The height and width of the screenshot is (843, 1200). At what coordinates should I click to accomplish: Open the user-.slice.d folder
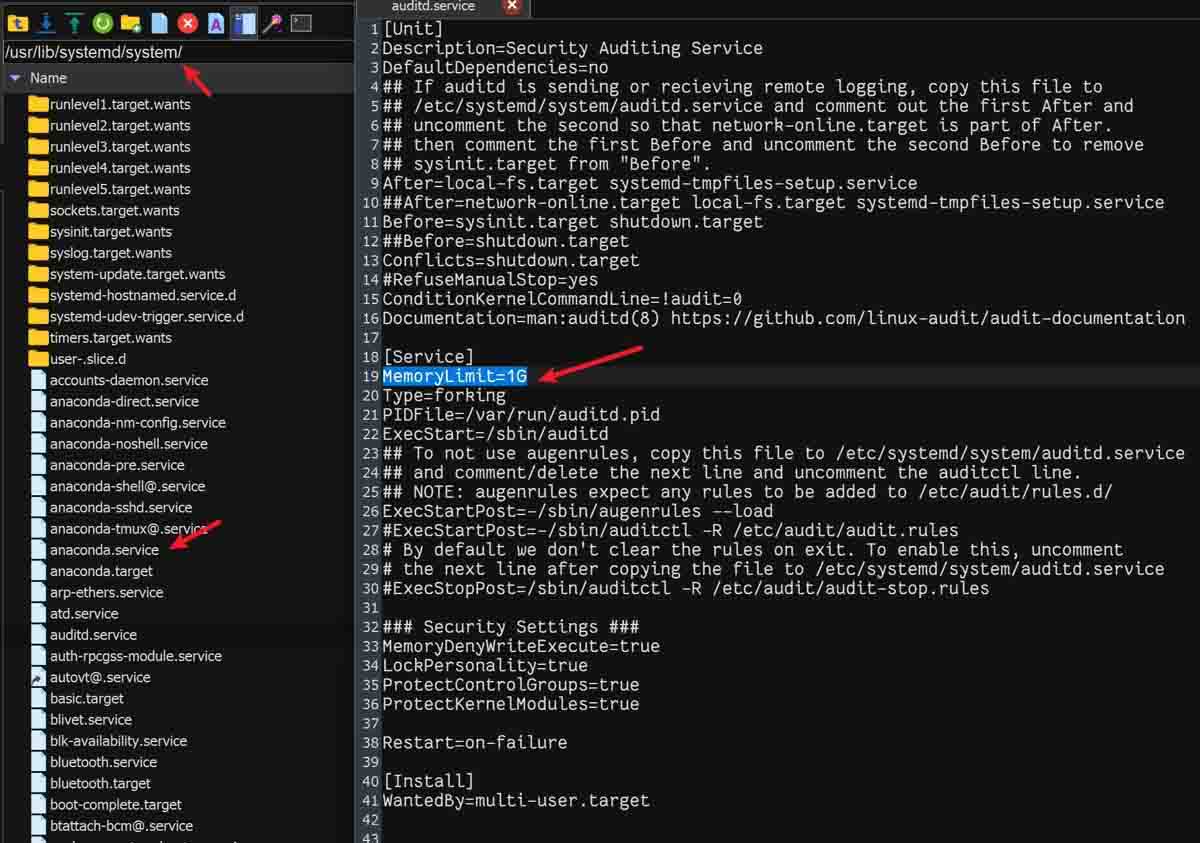78,359
